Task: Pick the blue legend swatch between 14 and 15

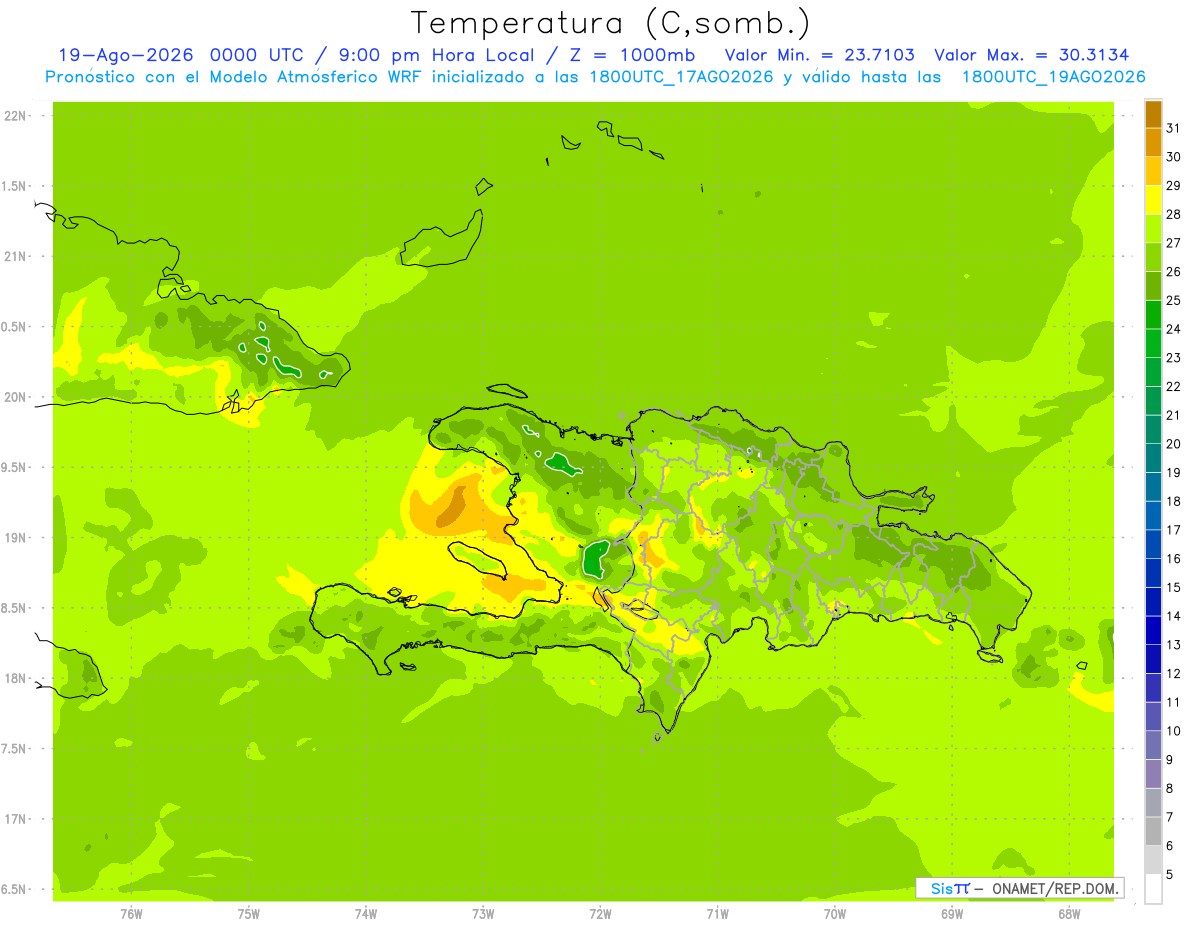Action: coord(1153,602)
